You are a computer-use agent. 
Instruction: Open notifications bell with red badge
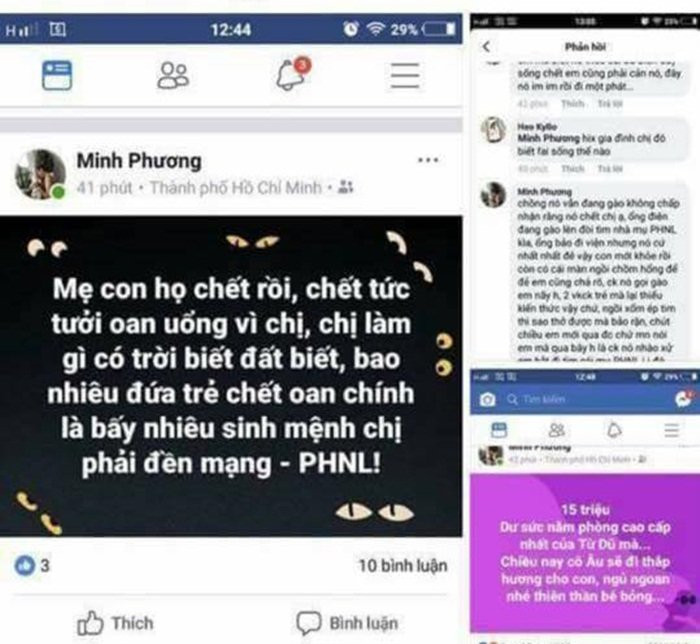(293, 74)
